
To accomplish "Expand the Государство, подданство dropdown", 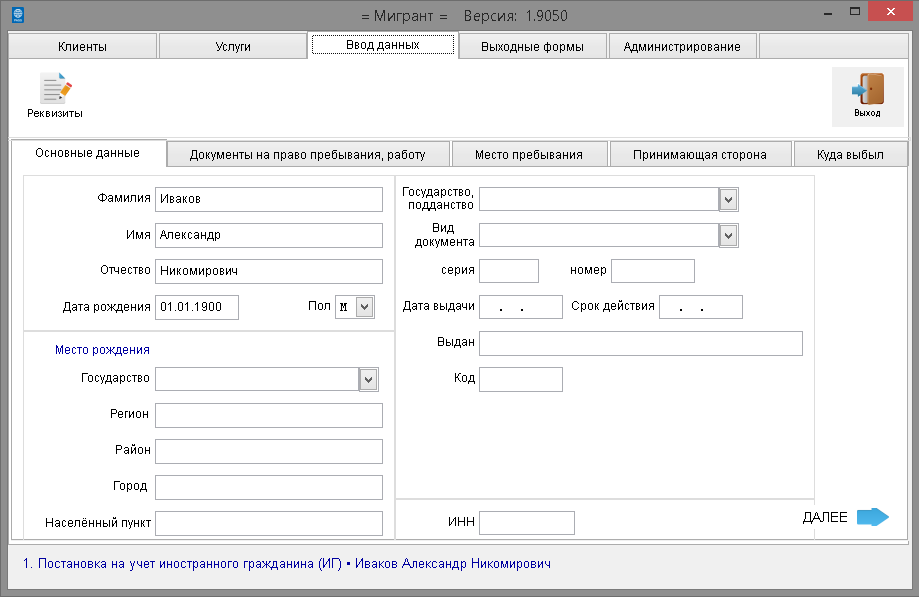I will click(729, 199).
